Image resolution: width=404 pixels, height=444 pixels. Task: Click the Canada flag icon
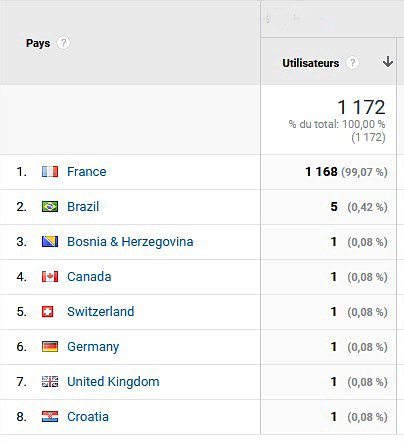click(50, 277)
